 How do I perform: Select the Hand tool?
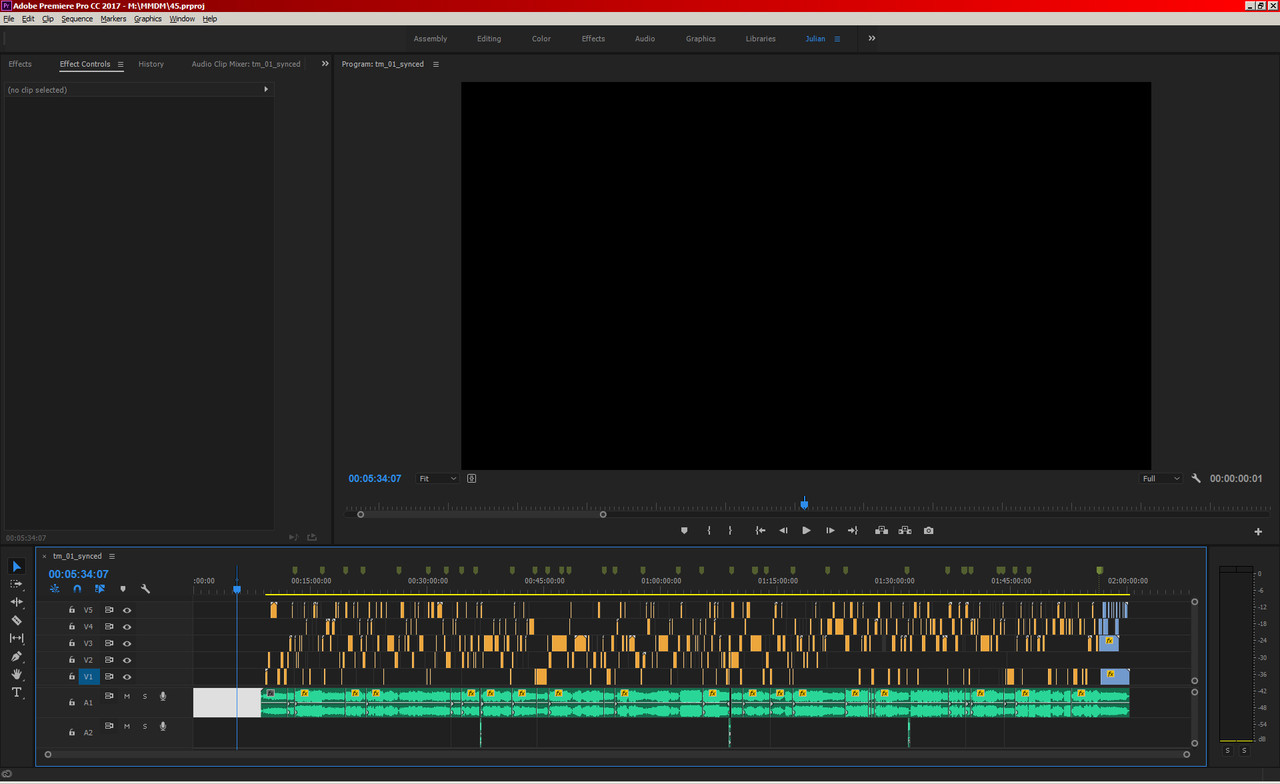[16, 674]
